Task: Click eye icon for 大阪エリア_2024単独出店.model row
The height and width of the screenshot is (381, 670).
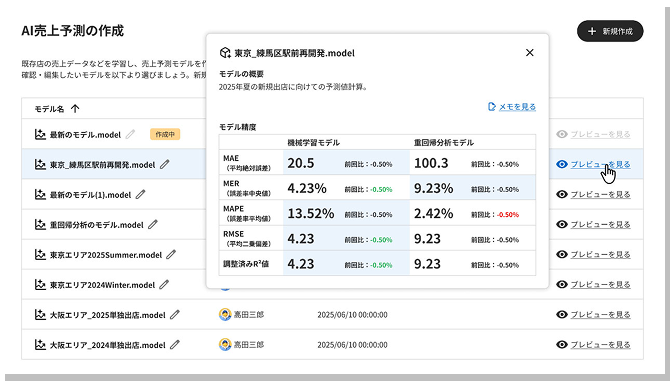Action: 562,344
